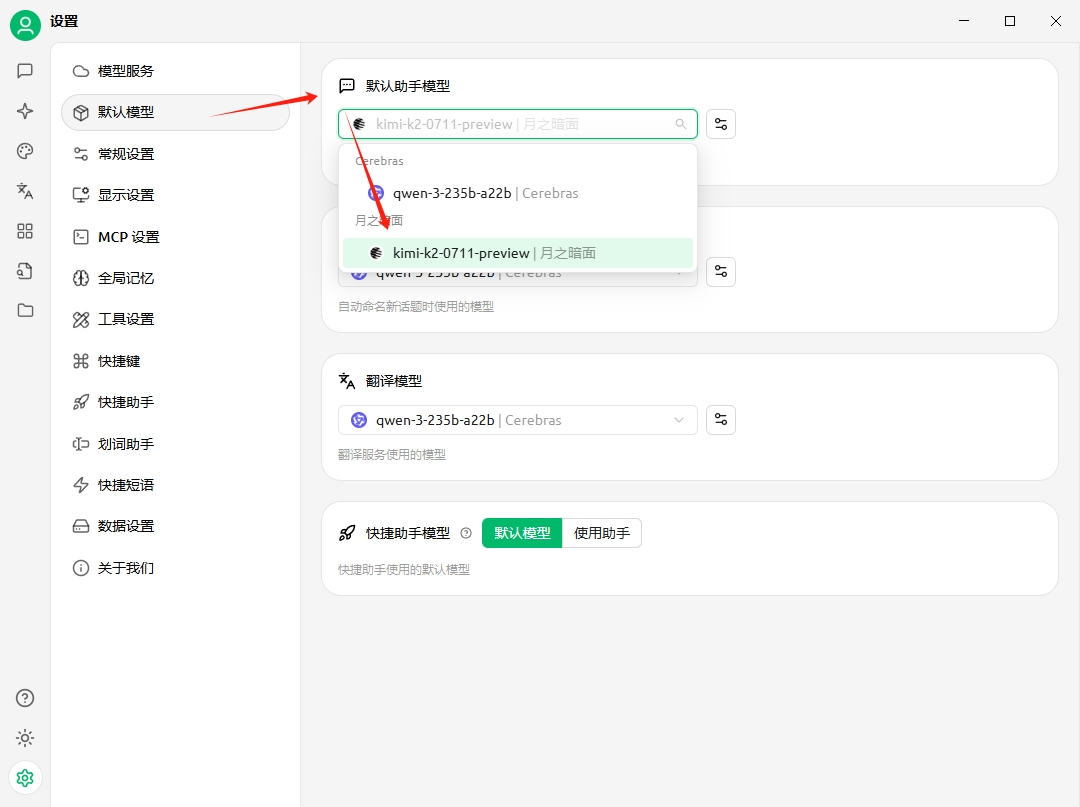Open the sparkle agents sidebar icon
The image size is (1080, 807).
25,111
